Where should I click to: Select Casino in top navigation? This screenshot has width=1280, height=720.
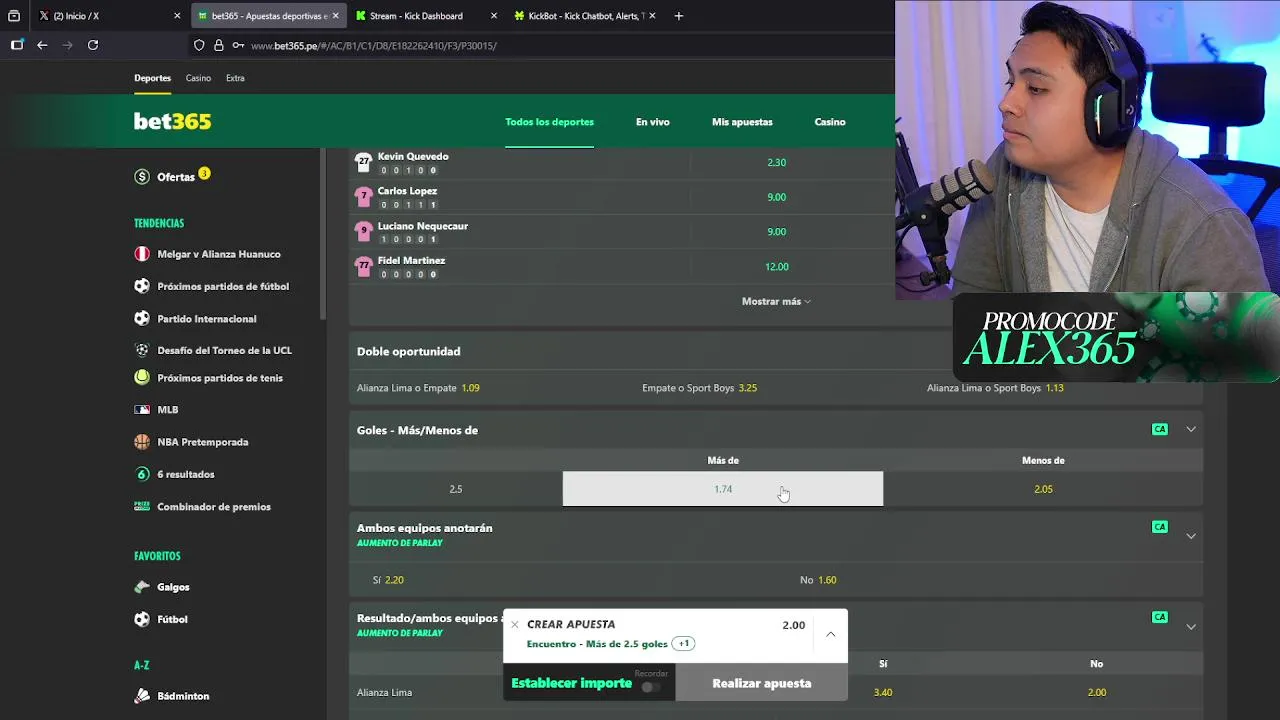198,78
